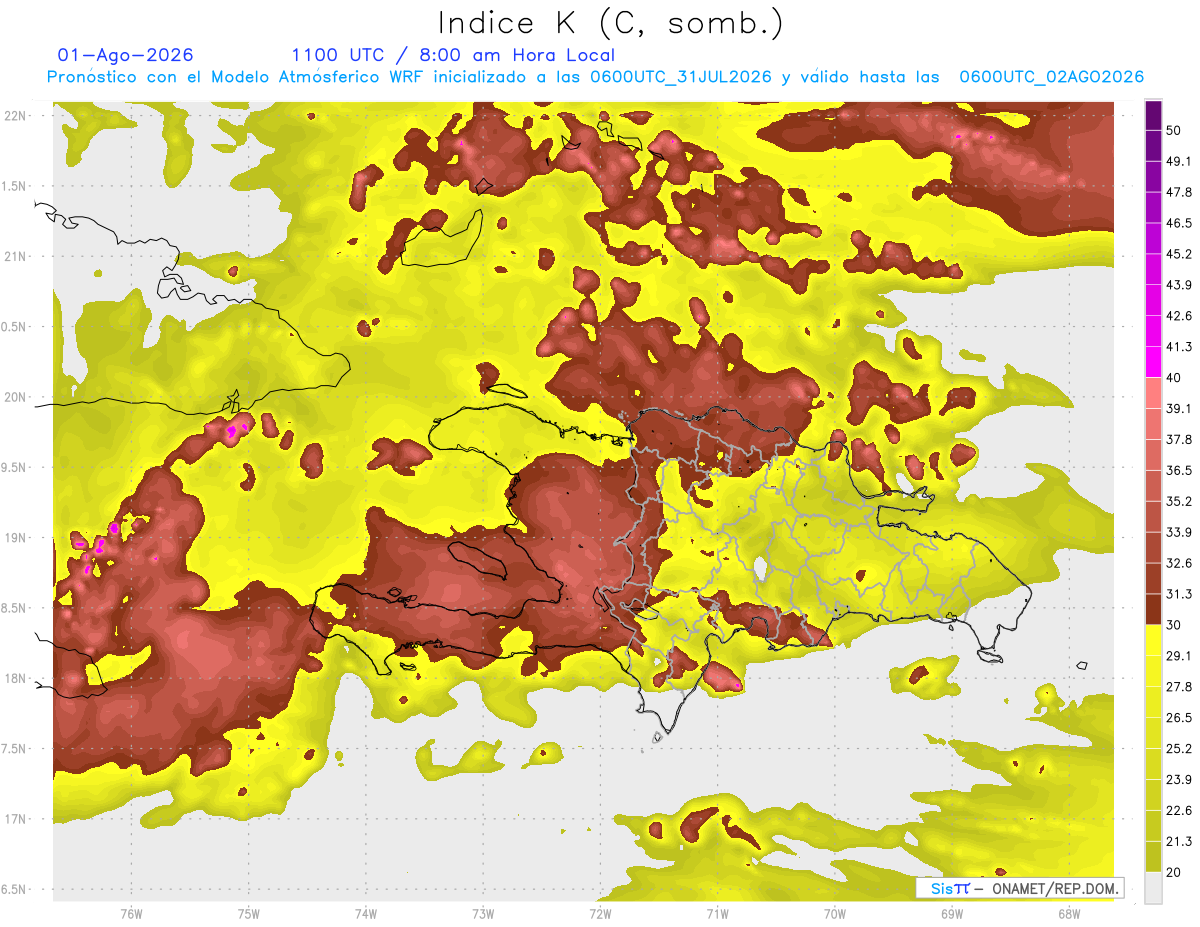Click colorbar value "36.5"
Screen dimensions: 1200x927
1178,471
